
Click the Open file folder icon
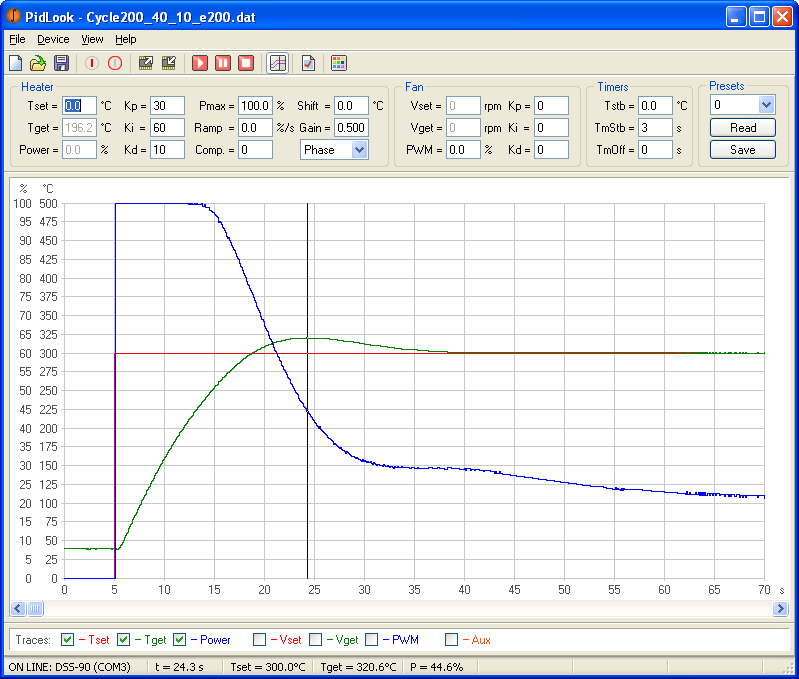coord(38,63)
